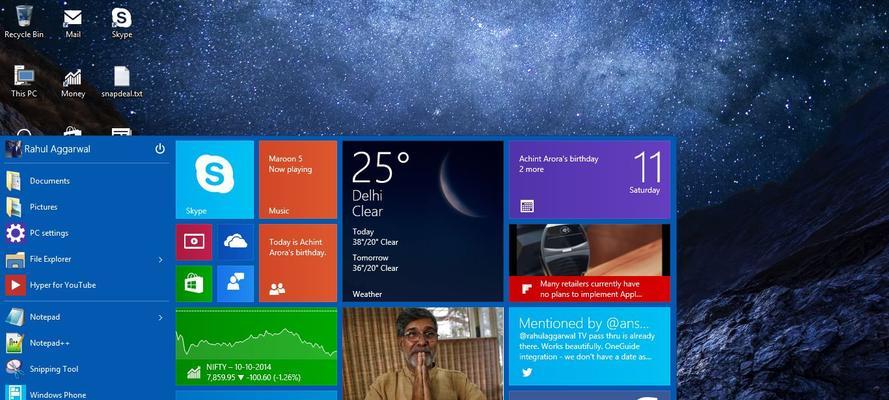Click the Notepad++ app icon
This screenshot has width=889, height=400.
14,343
